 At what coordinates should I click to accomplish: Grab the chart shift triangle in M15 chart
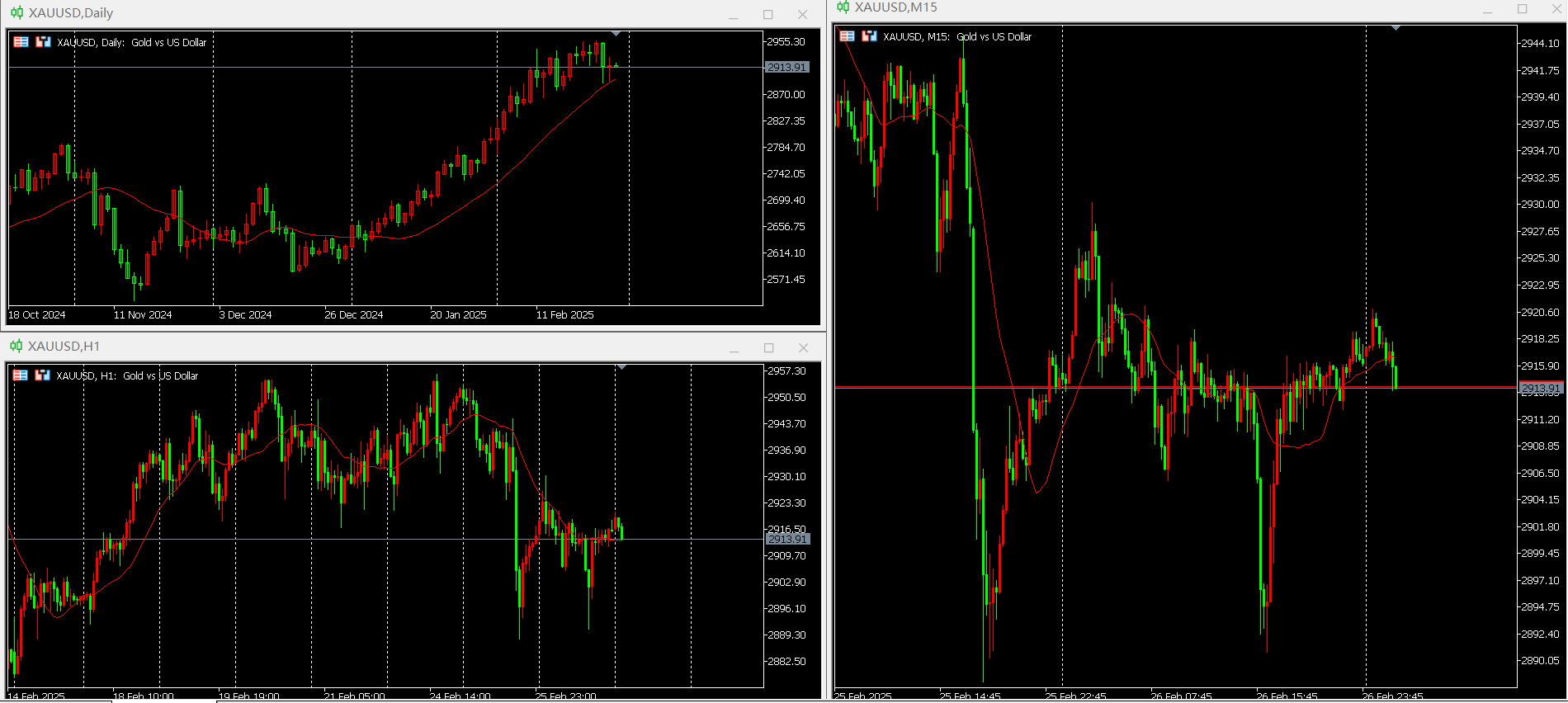tap(1396, 28)
